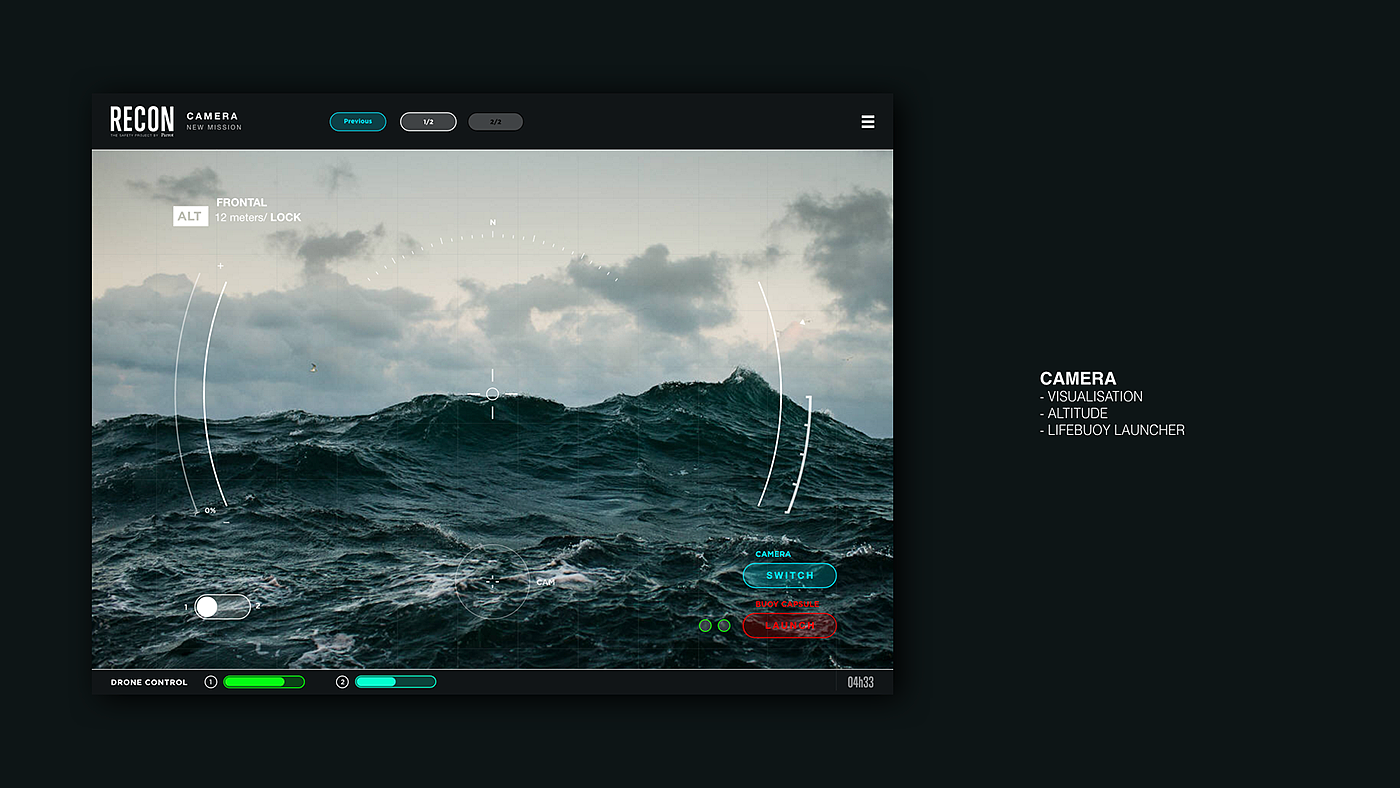Click the cyan drone 2 battery bar

(x=395, y=682)
